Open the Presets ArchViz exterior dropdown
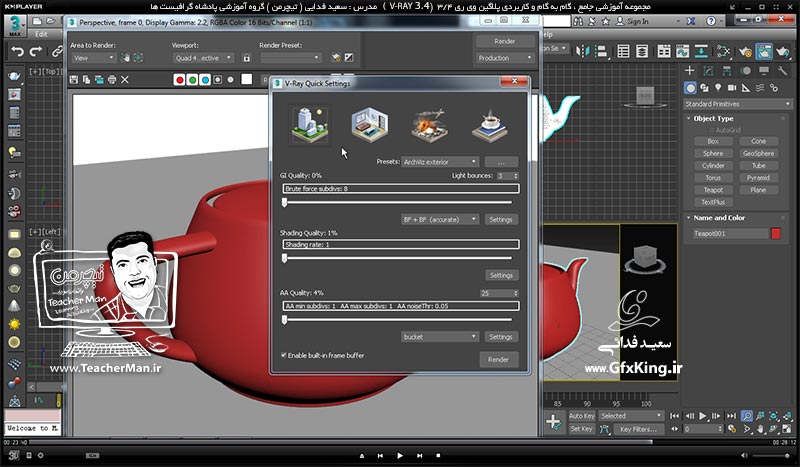 [x=440, y=162]
